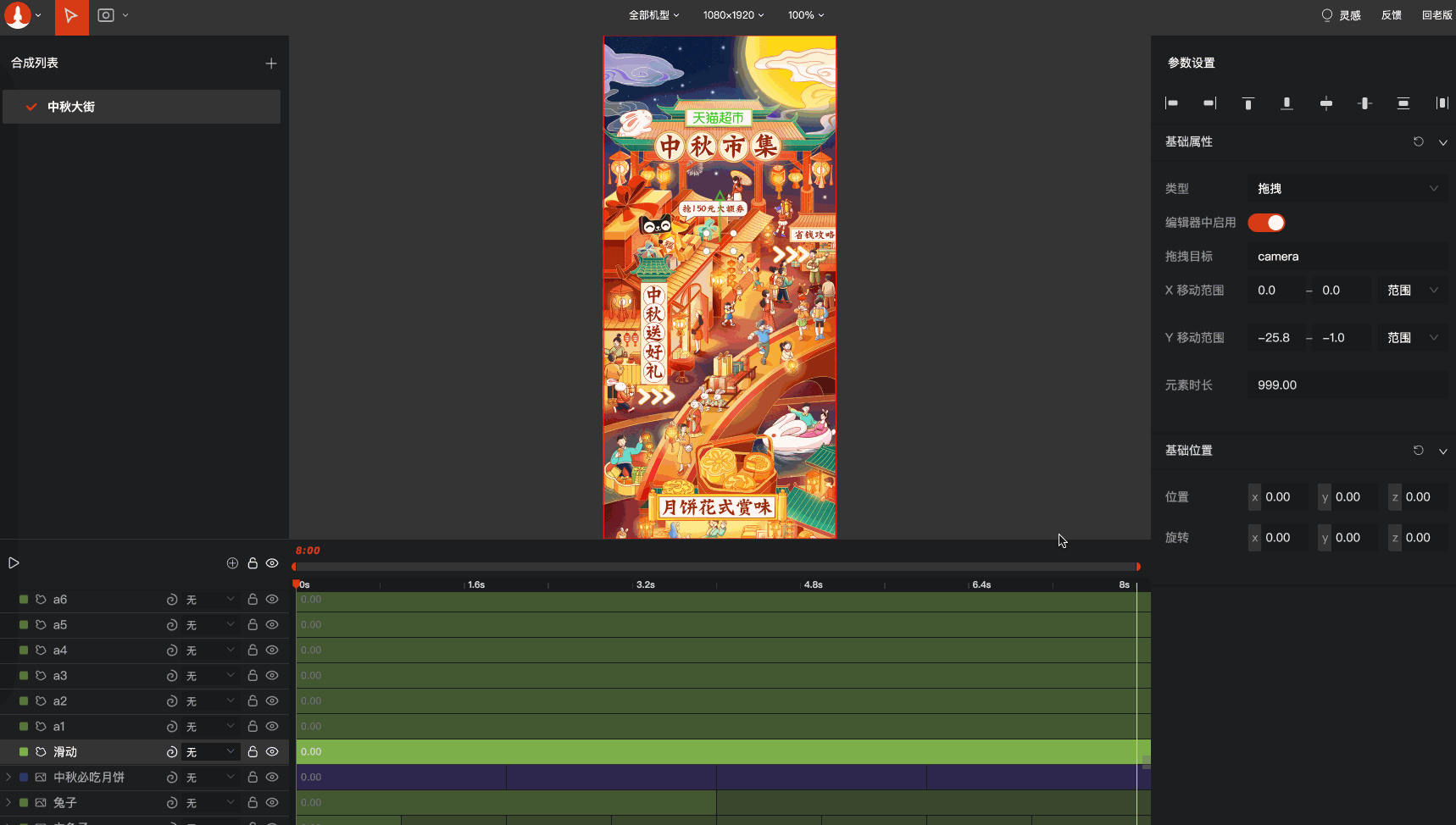The height and width of the screenshot is (825, 1456).
Task: Reset the 基础属性 section
Action: coord(1418,141)
